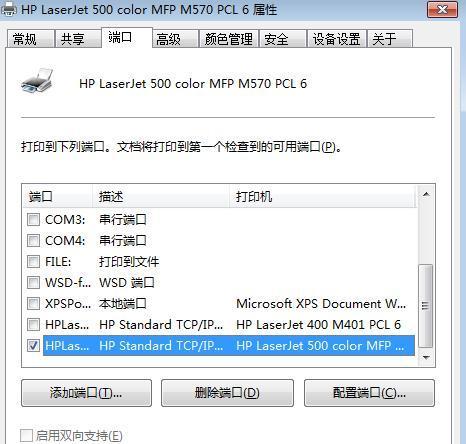The image size is (466, 444).
Task: Uncheck the selected HP LaserJet 500 port
Action: click(x=33, y=345)
